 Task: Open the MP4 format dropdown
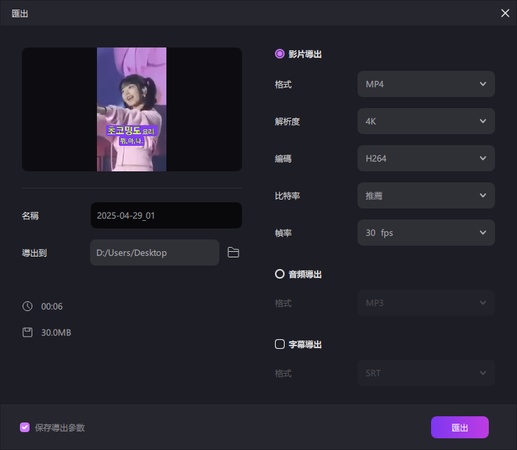(426, 84)
